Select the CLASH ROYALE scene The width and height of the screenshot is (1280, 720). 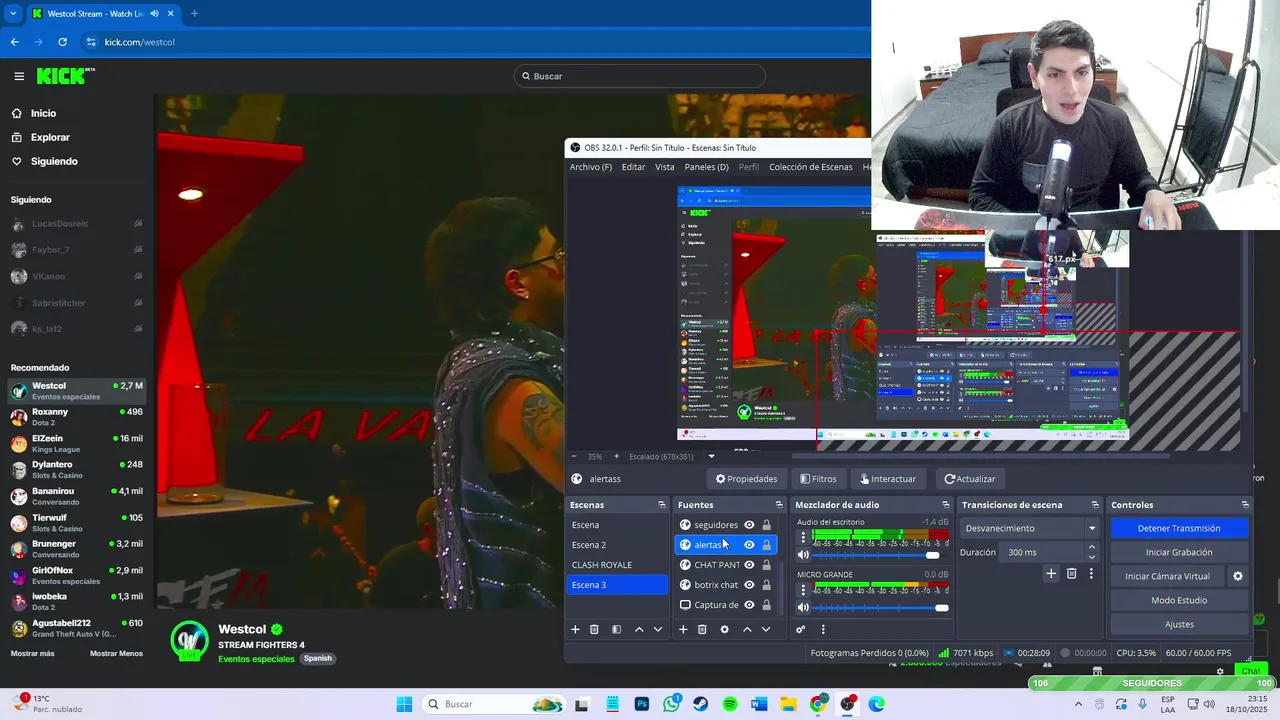(x=617, y=565)
